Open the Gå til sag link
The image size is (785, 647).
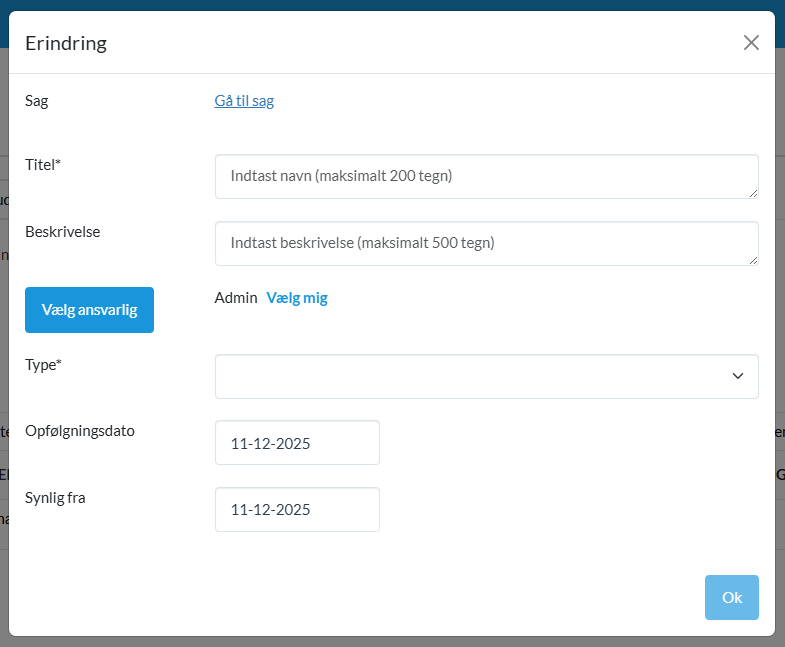tap(244, 100)
